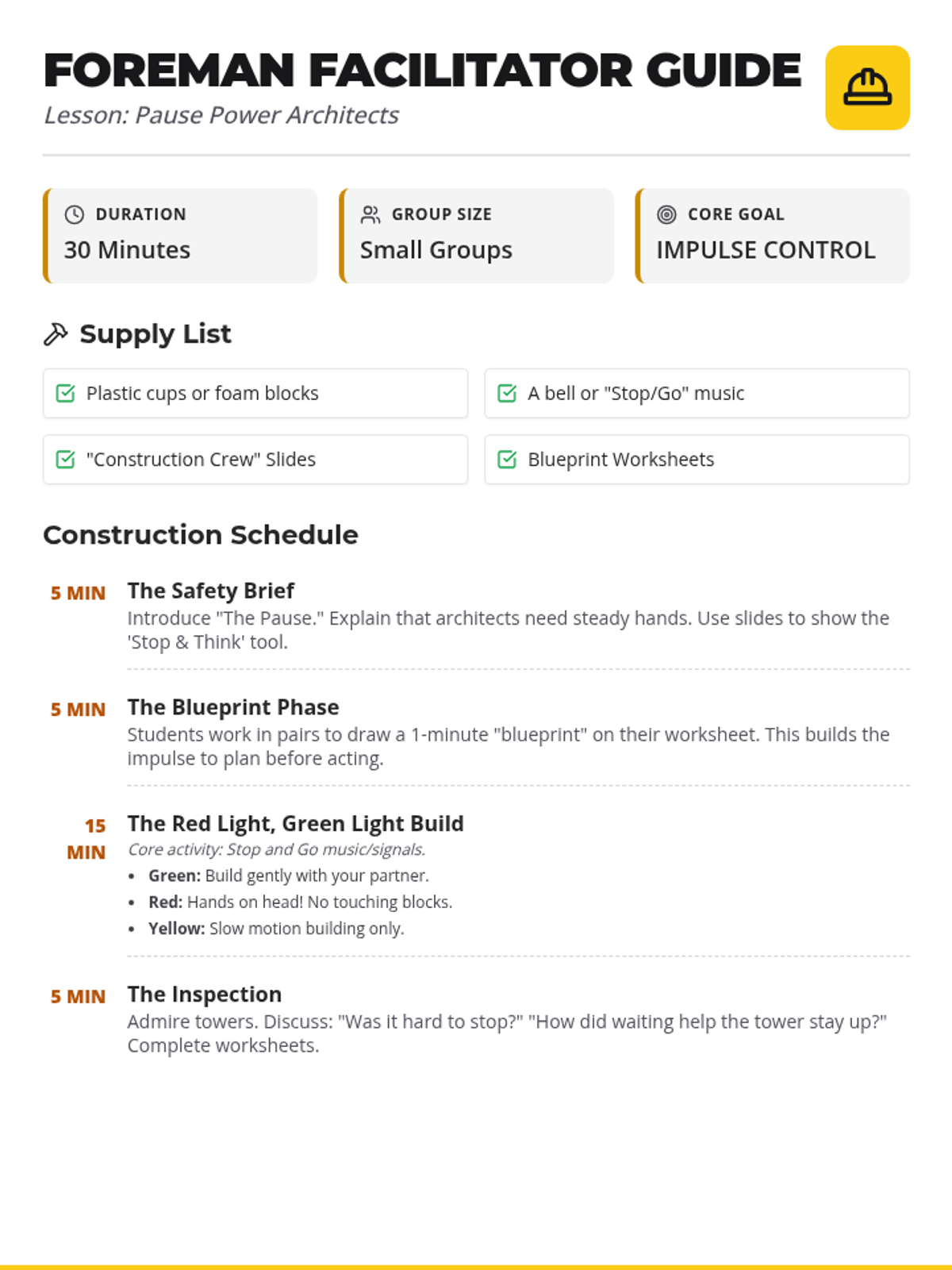Select the IMPULSE CONTROL goal card
This screenshot has width=952, height=1270.
772,236
